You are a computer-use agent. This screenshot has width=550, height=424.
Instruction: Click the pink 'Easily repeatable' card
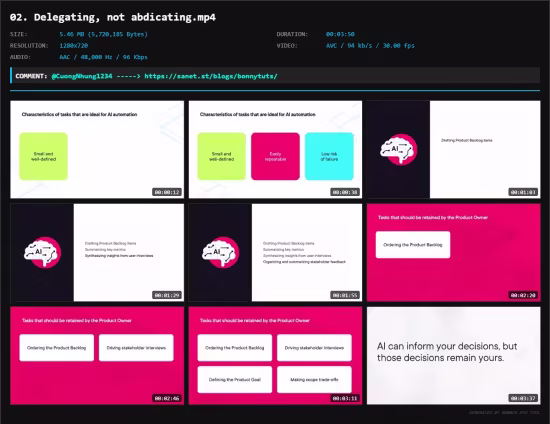click(275, 156)
